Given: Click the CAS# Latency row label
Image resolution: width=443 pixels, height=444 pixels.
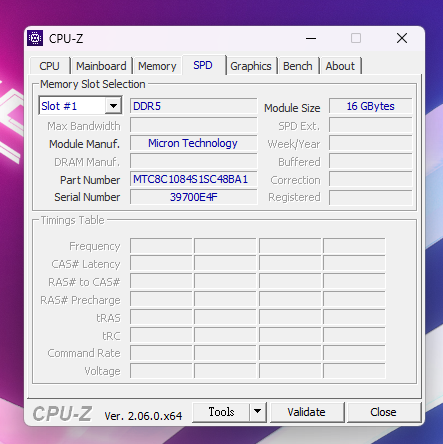Looking at the screenshot, I should click(86, 264).
